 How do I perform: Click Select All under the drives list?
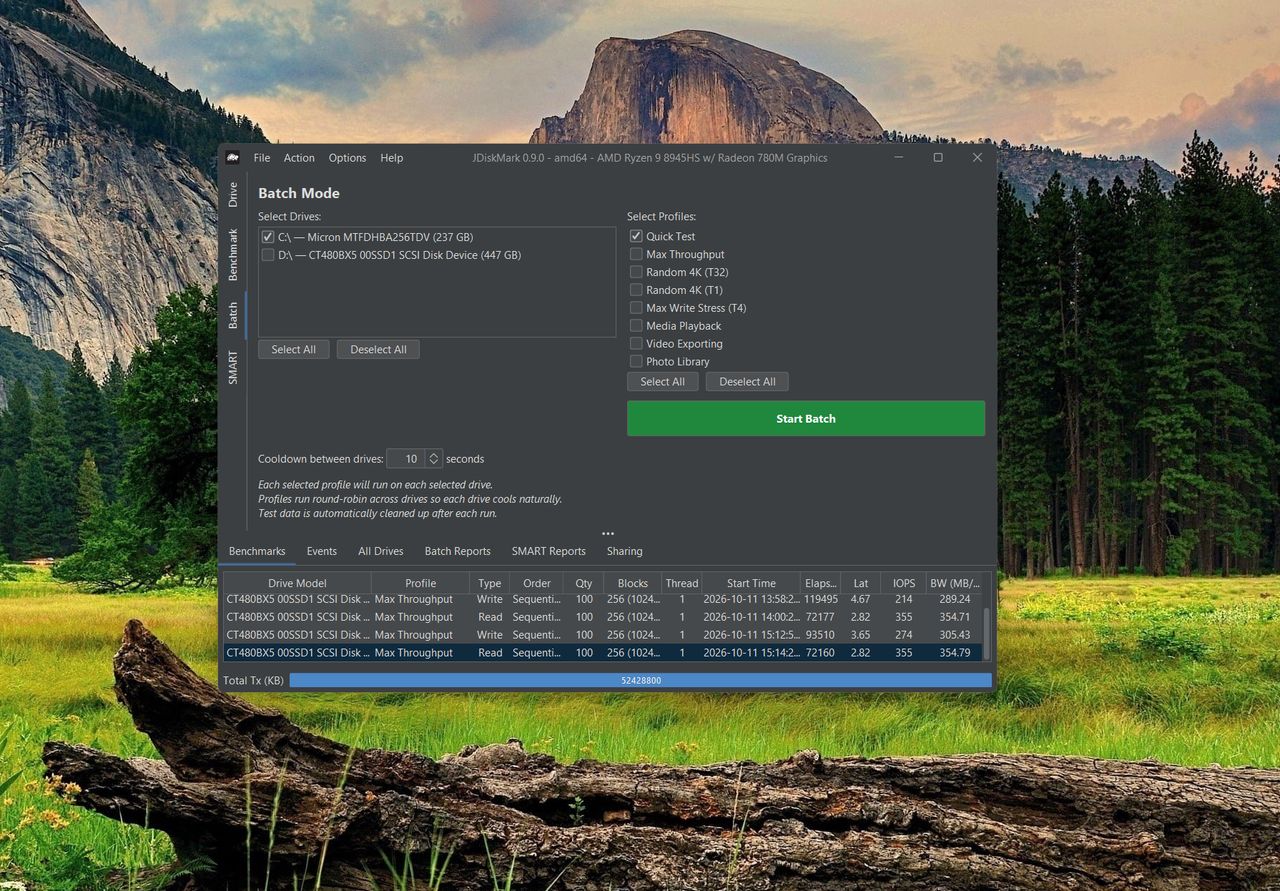pos(294,350)
